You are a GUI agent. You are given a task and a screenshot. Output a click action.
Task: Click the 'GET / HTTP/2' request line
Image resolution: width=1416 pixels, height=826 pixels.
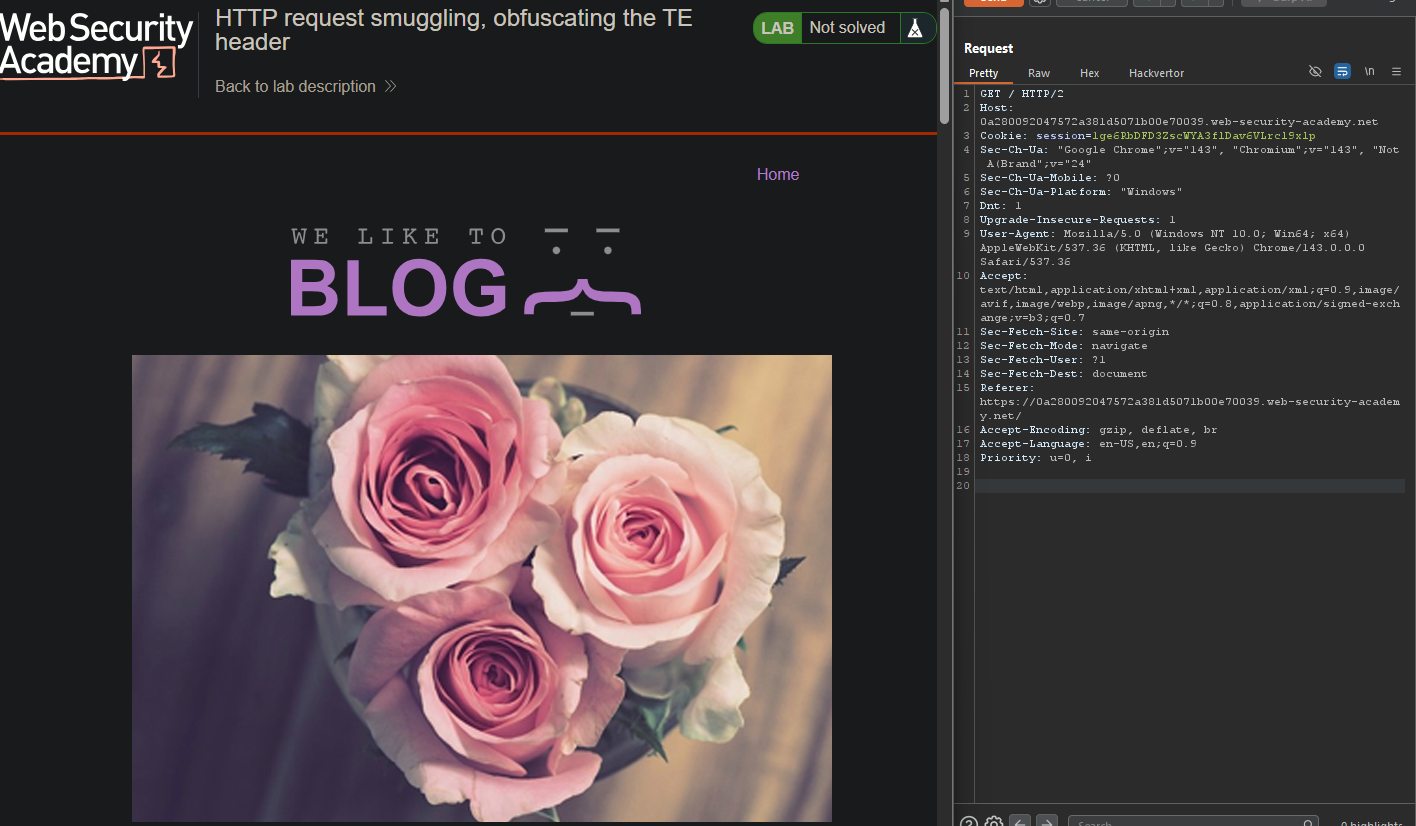coord(1022,93)
